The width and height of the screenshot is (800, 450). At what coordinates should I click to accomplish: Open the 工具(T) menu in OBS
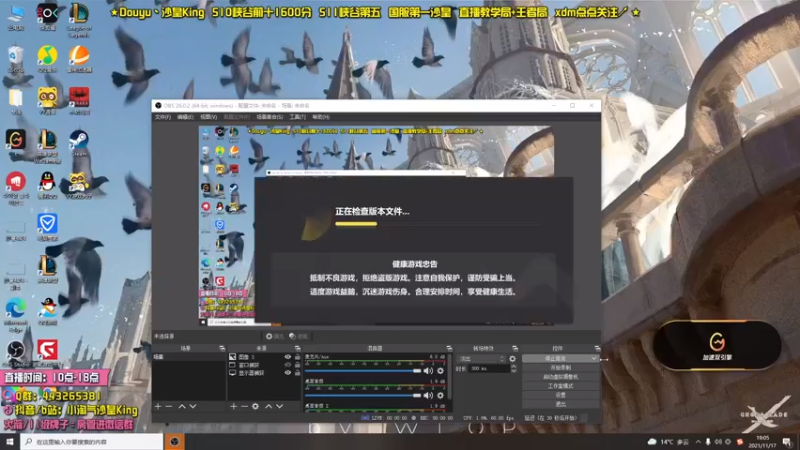click(297, 117)
